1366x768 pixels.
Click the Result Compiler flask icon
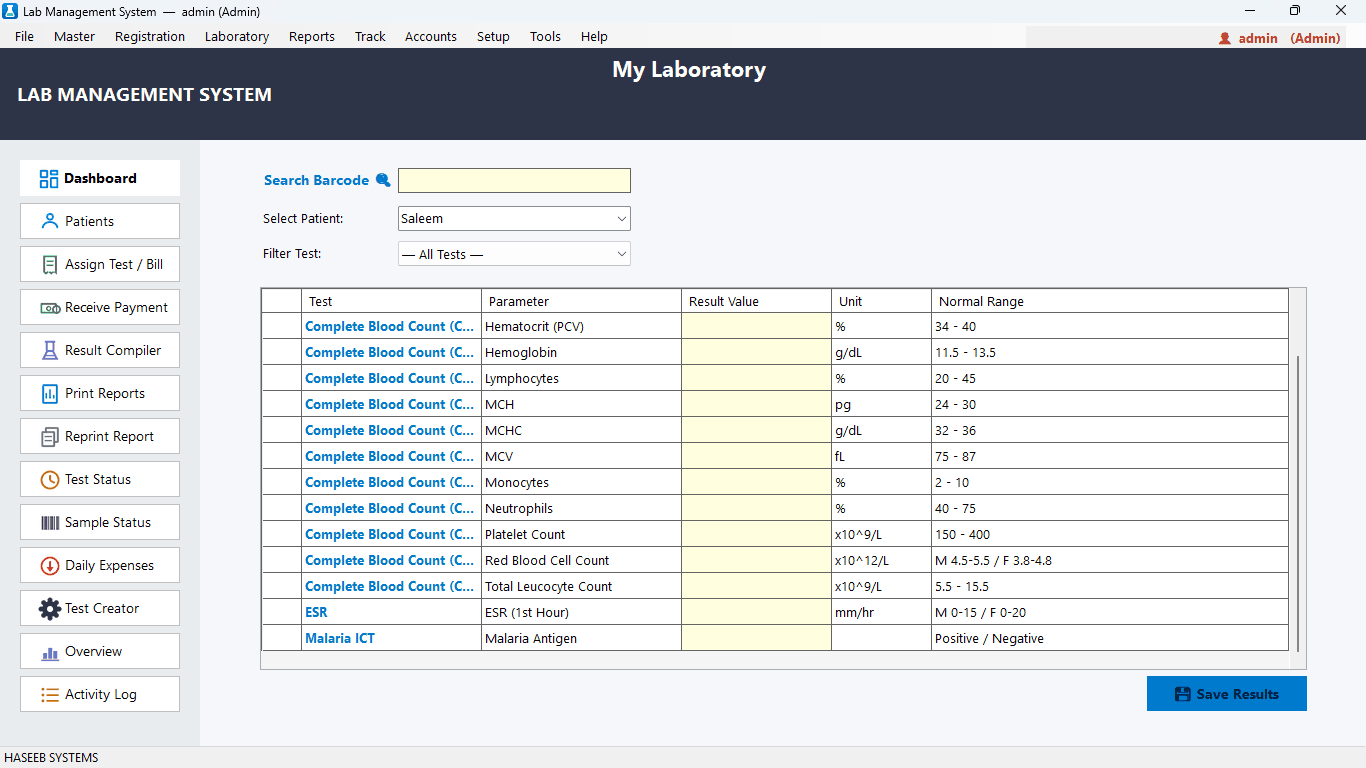(x=49, y=350)
